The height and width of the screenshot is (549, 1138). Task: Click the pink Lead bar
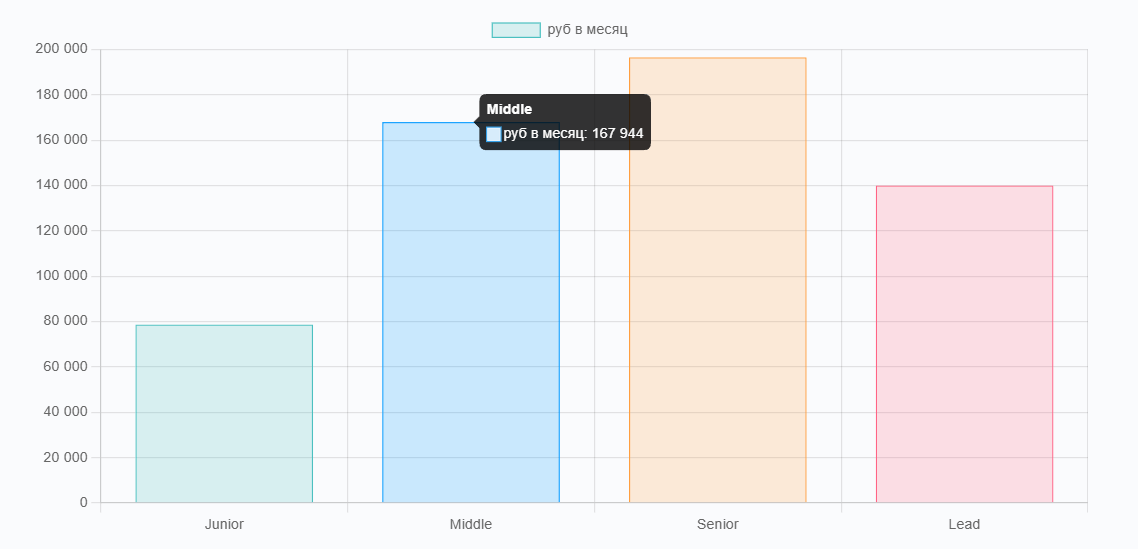(965, 344)
